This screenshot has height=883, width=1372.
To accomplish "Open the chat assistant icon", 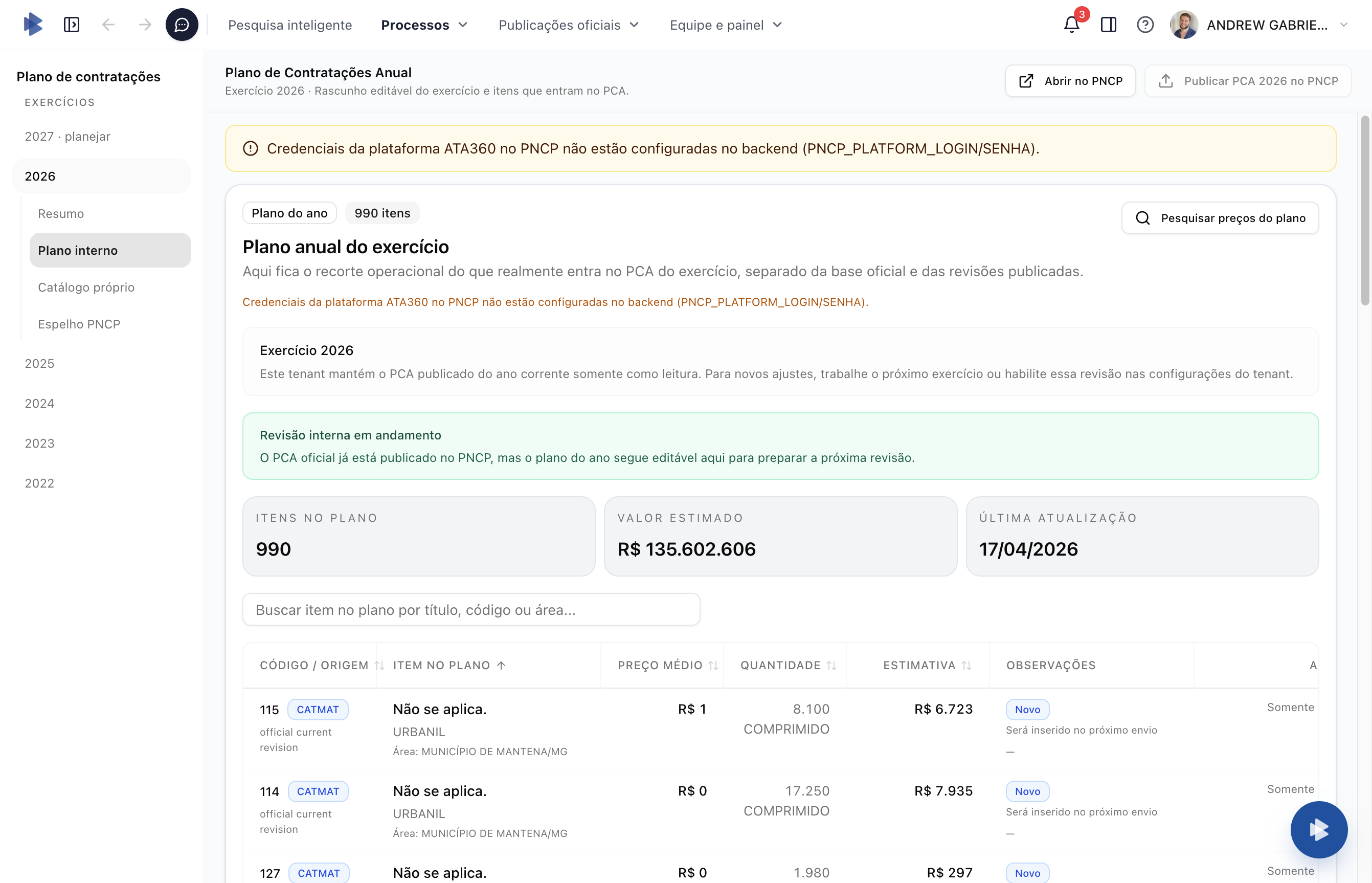I will (x=182, y=25).
